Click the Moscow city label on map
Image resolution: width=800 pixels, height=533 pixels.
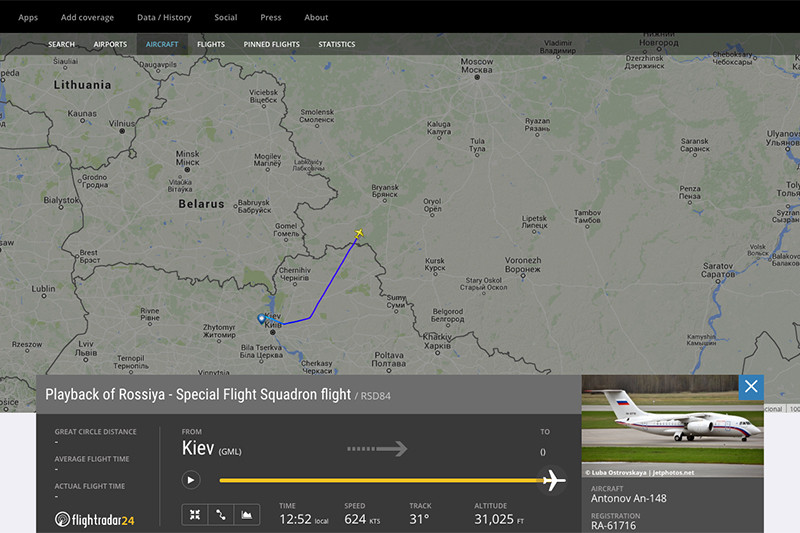coord(477,65)
